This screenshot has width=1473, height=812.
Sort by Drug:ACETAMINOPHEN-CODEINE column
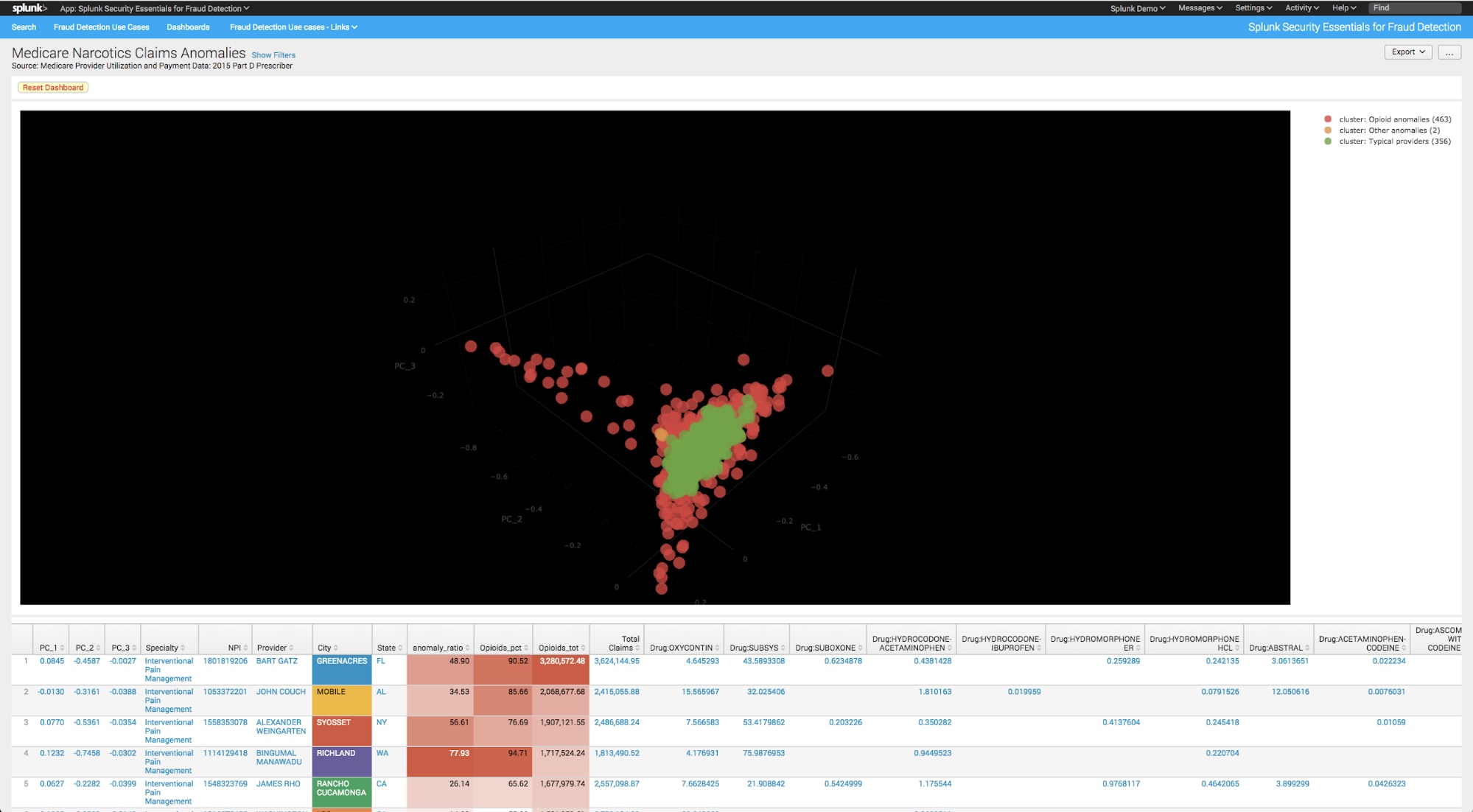coord(1362,643)
